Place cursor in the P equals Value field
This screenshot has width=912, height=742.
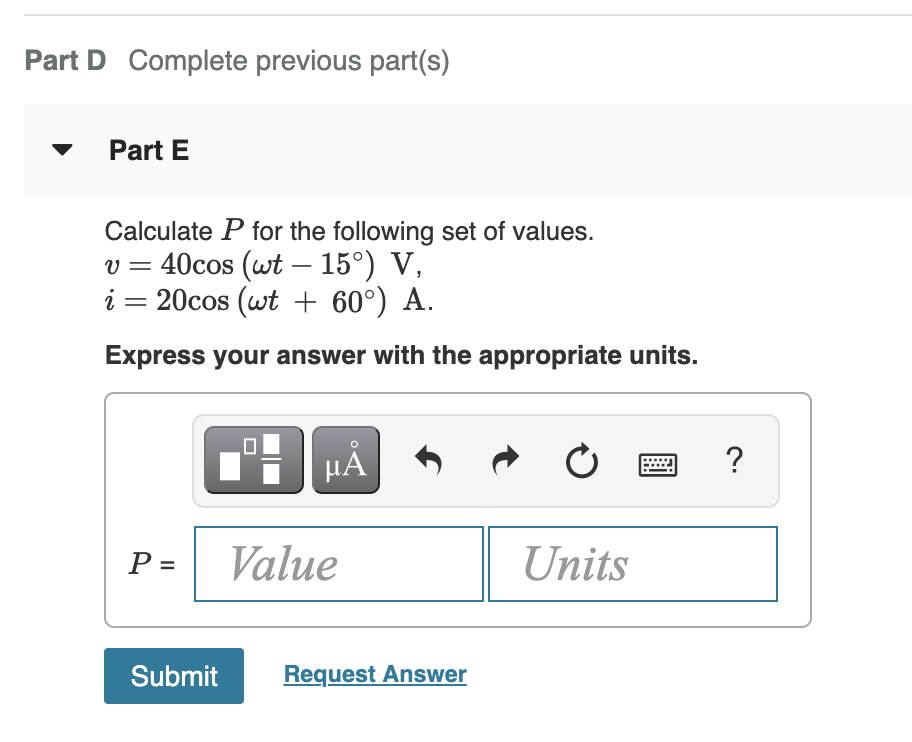point(338,563)
